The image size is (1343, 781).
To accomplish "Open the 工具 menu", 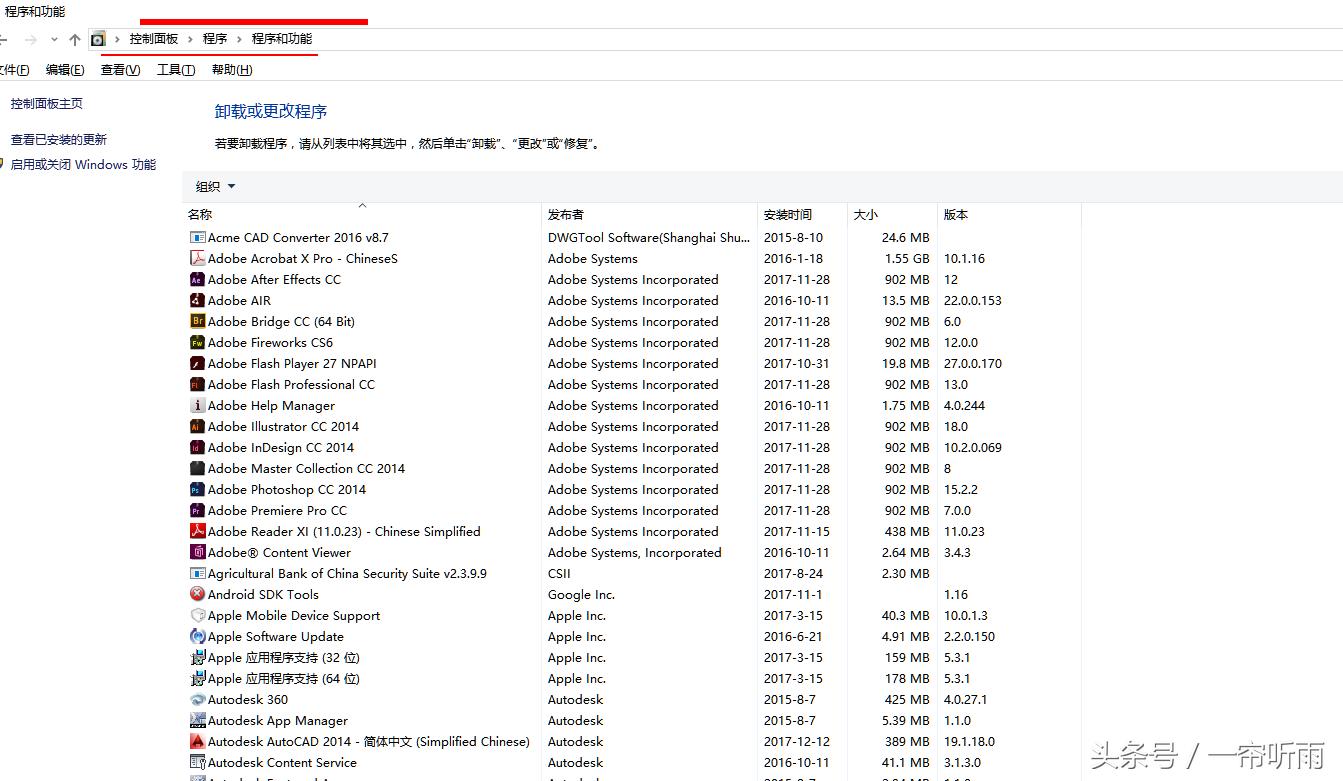I will tap(174, 69).
